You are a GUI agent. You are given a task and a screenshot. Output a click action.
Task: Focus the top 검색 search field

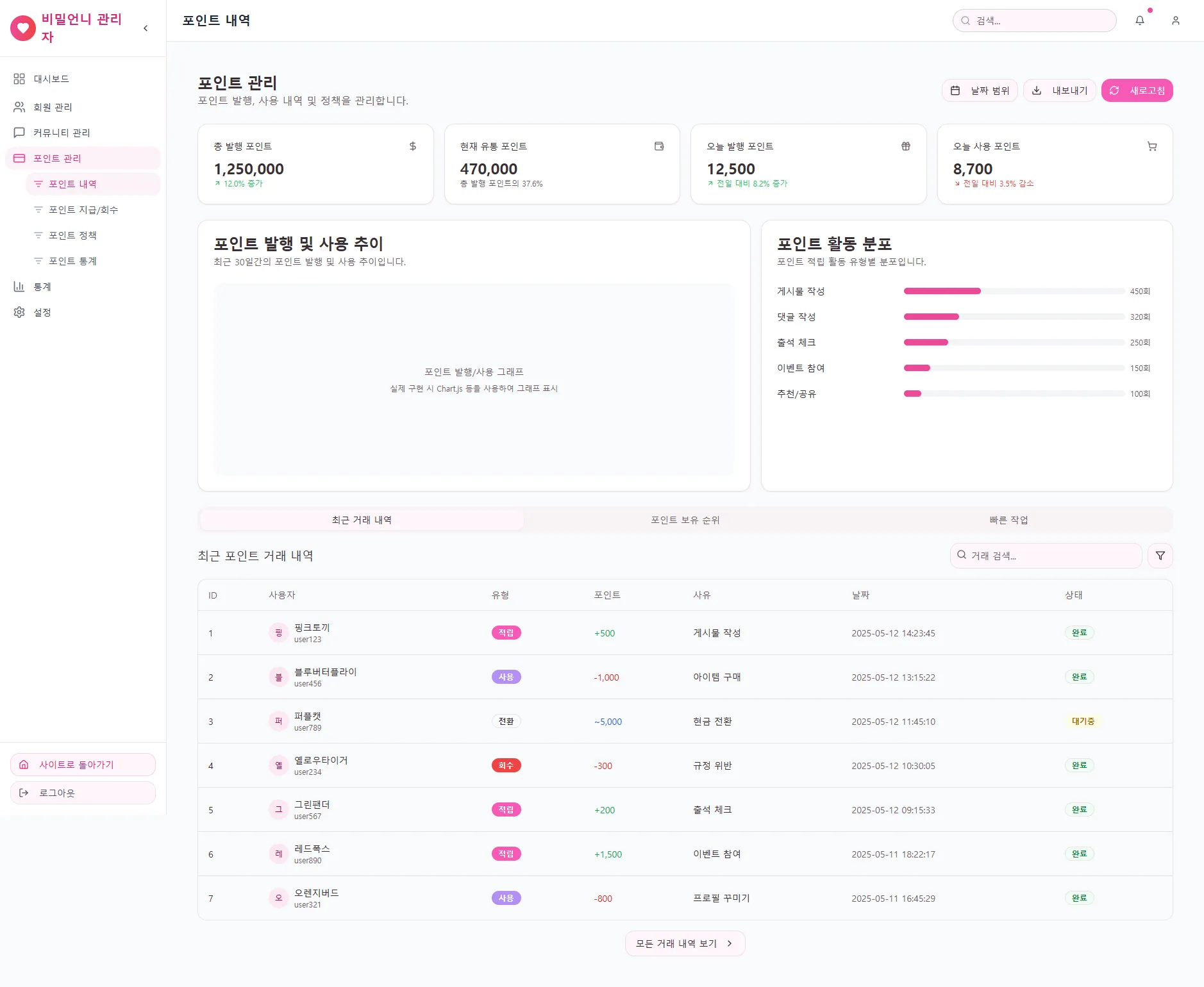[x=1034, y=21]
